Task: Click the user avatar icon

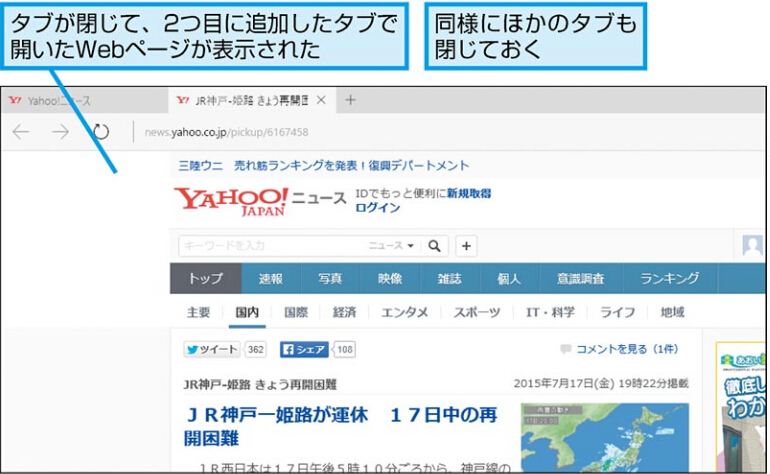Action: pos(752,246)
